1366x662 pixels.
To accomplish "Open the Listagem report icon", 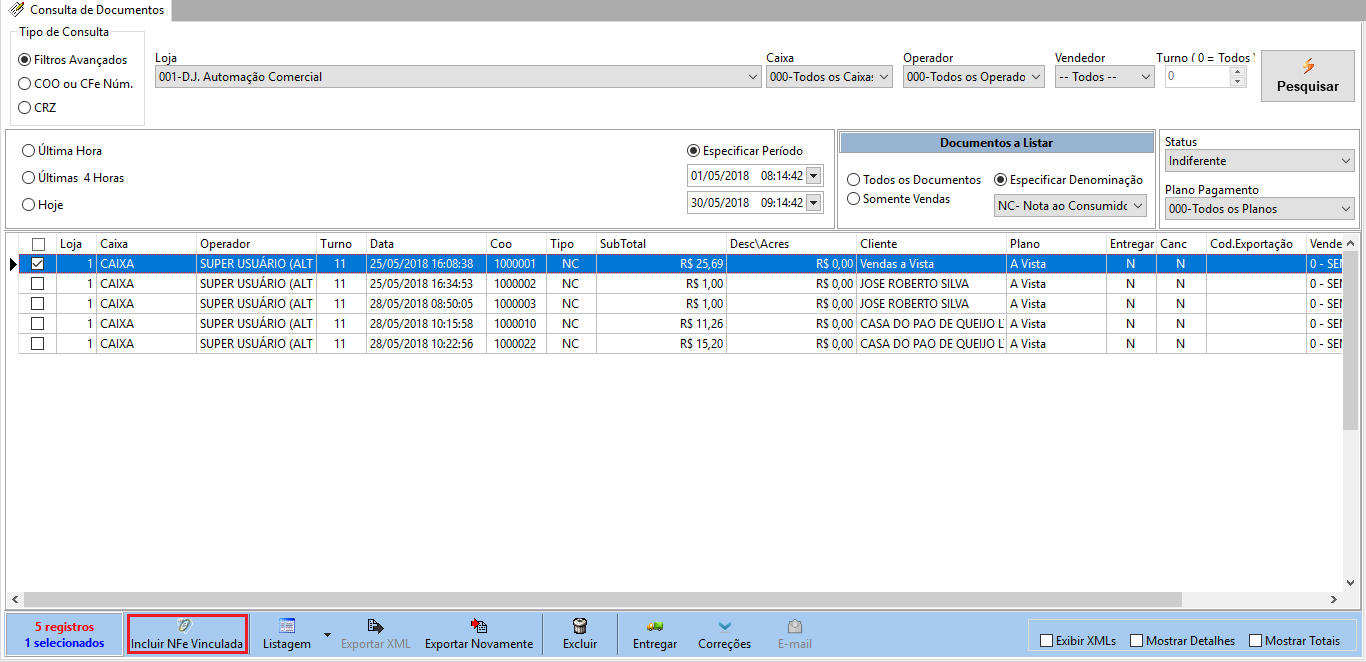I will [x=287, y=626].
